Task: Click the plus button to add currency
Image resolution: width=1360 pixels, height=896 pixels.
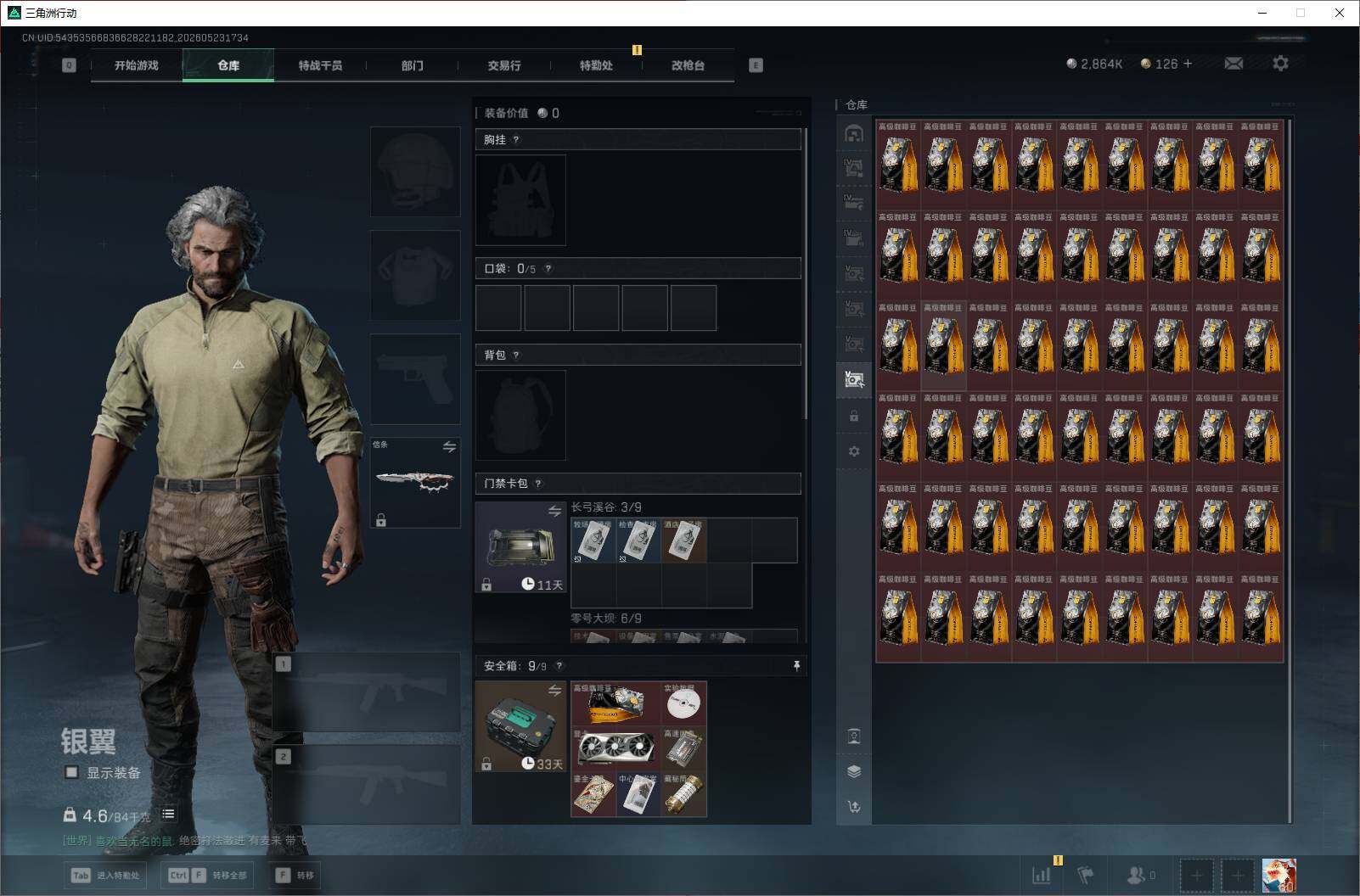Action: (x=1187, y=64)
